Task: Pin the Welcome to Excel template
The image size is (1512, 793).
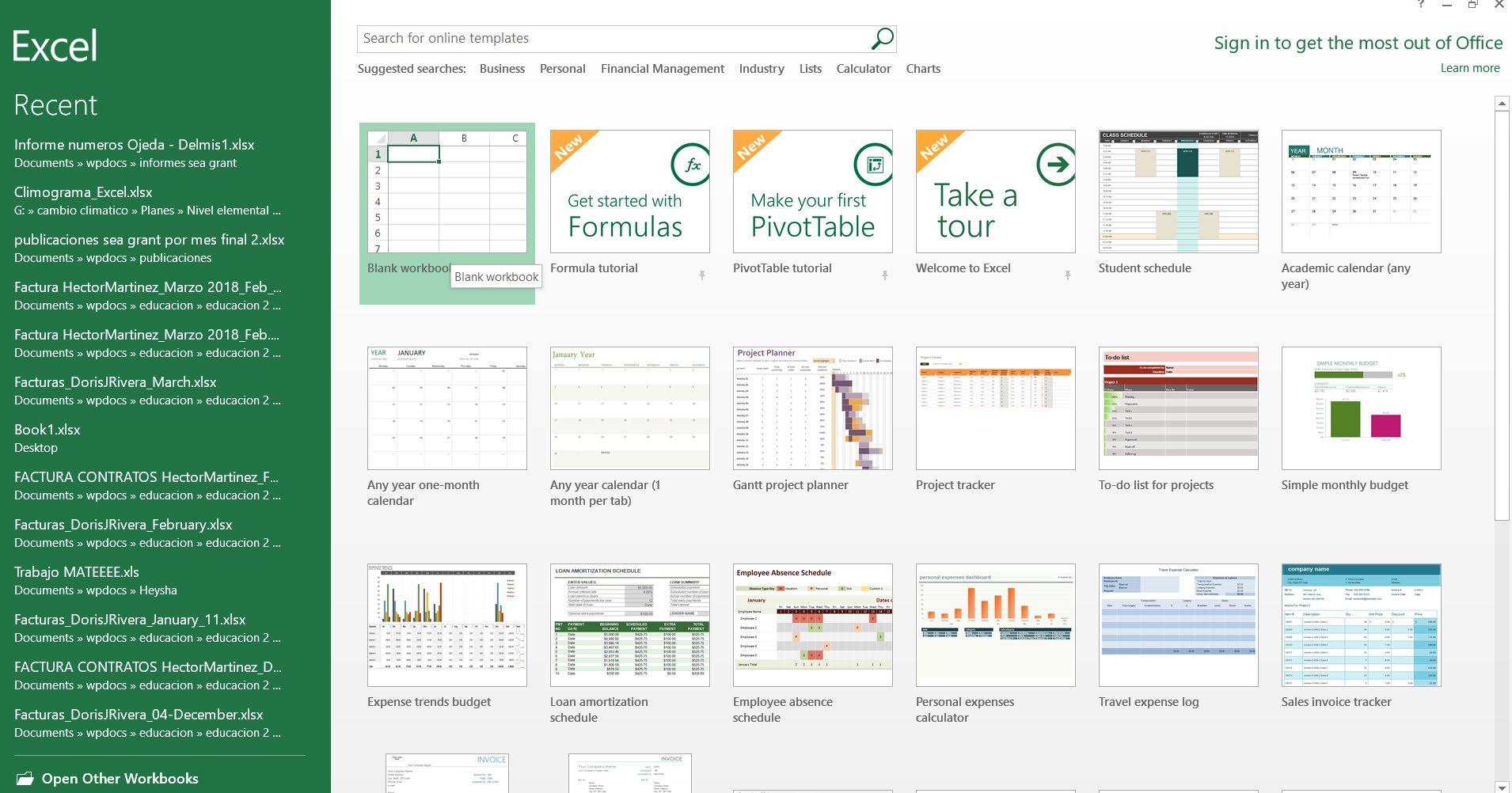Action: (1068, 275)
